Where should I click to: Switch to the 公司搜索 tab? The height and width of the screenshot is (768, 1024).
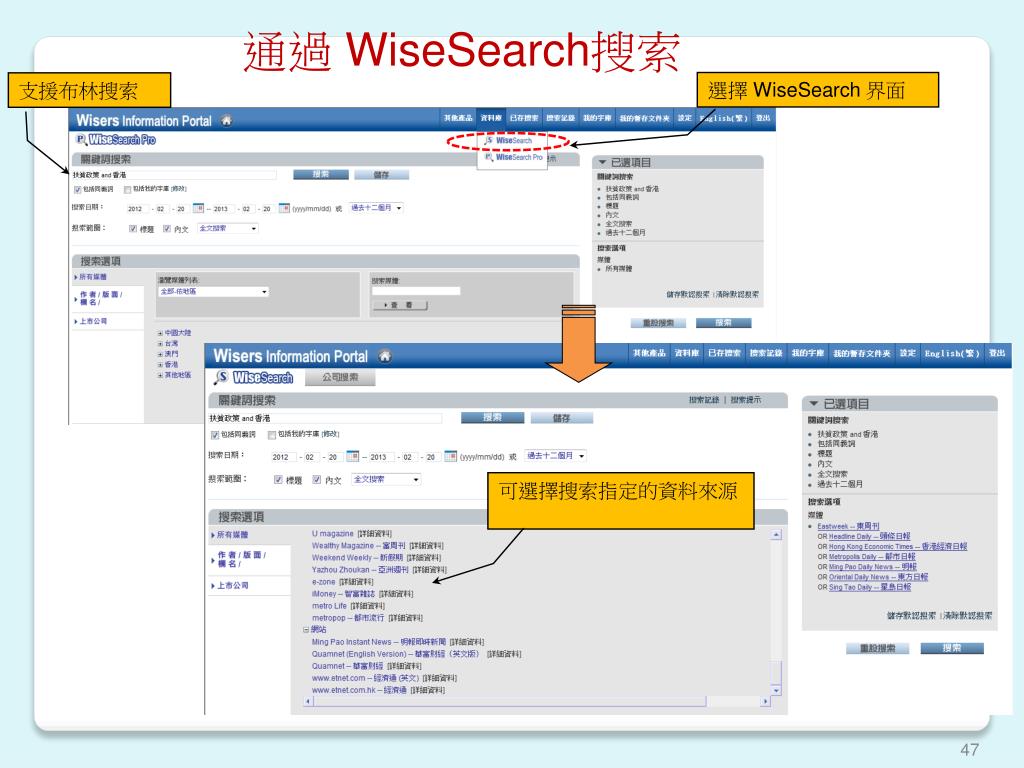(x=340, y=377)
